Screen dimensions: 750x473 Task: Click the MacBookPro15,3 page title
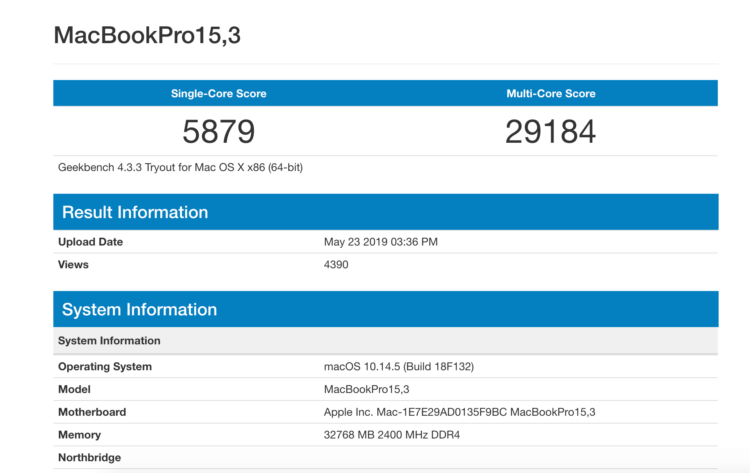(147, 35)
